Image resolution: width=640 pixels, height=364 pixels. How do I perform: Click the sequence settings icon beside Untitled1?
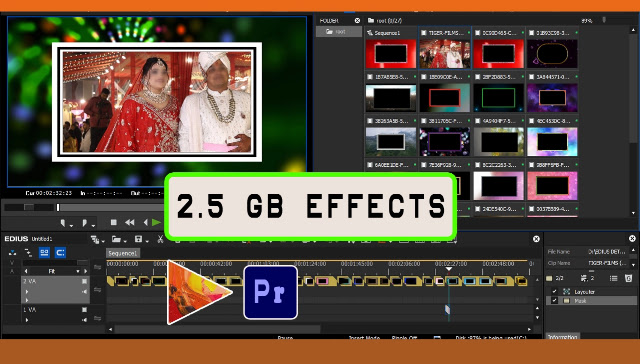click(x=95, y=240)
